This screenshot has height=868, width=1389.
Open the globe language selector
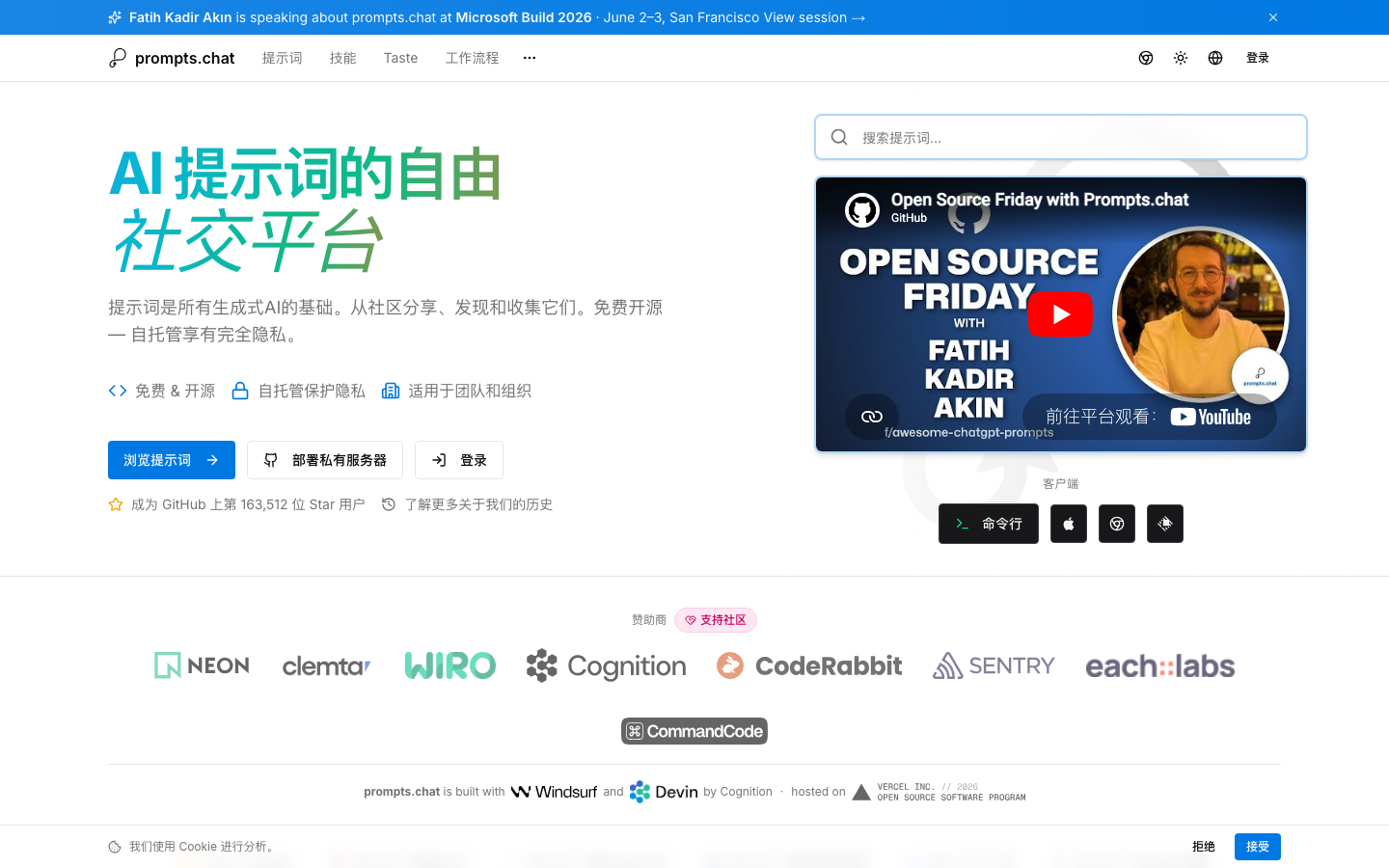(x=1215, y=58)
